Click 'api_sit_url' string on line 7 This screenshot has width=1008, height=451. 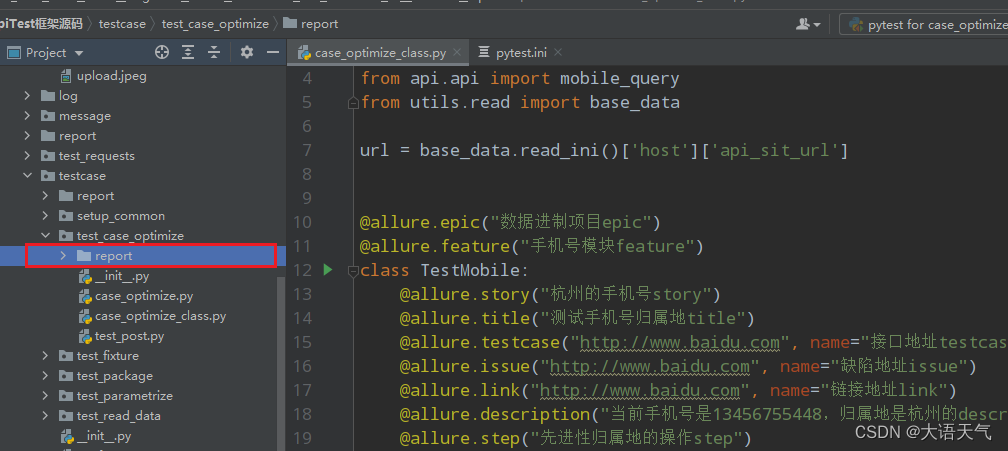tap(778, 151)
